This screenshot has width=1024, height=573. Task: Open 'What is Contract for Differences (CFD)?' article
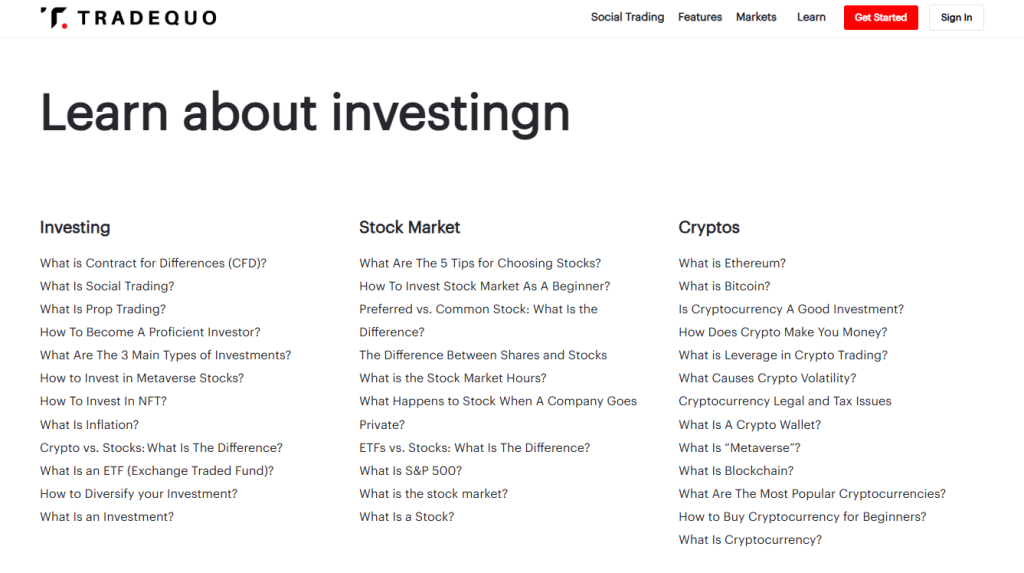[x=153, y=263]
